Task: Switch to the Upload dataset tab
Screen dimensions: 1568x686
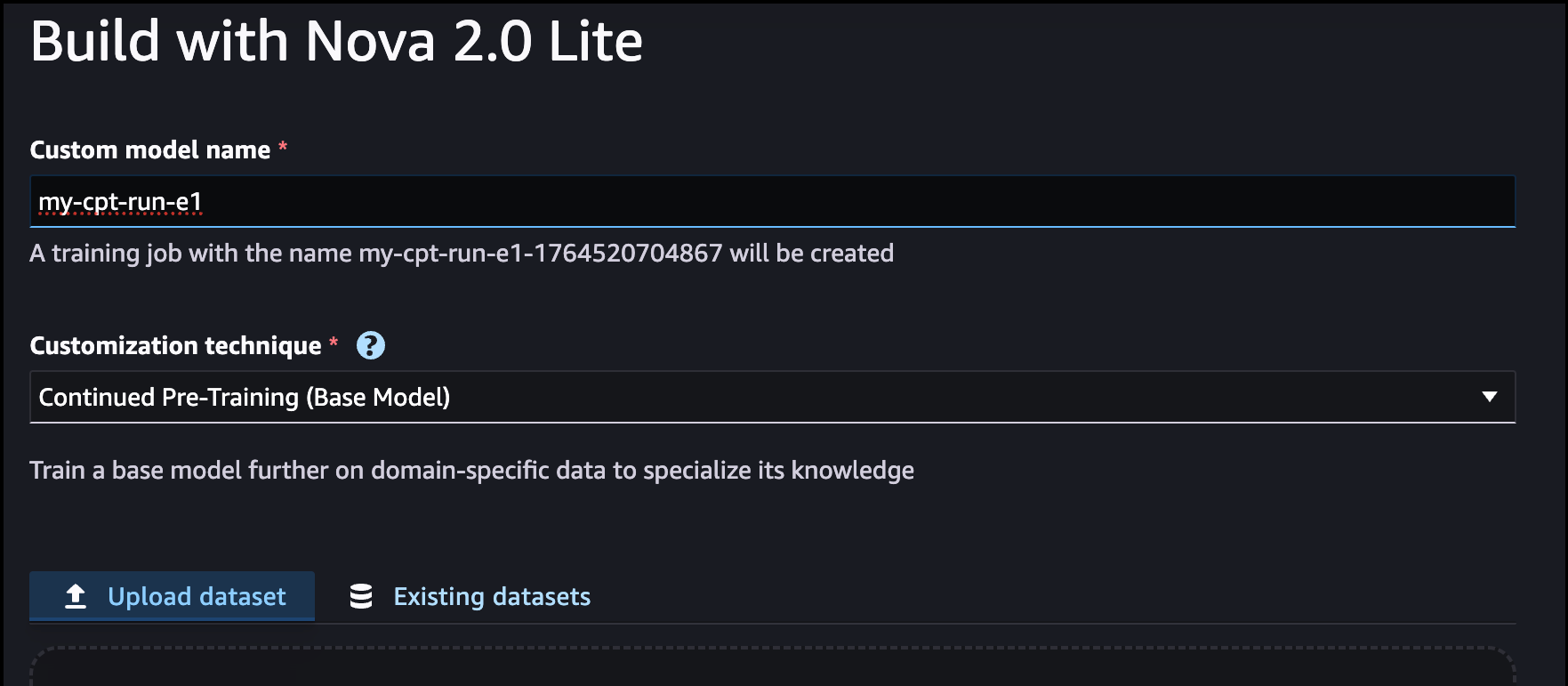Action: click(173, 596)
